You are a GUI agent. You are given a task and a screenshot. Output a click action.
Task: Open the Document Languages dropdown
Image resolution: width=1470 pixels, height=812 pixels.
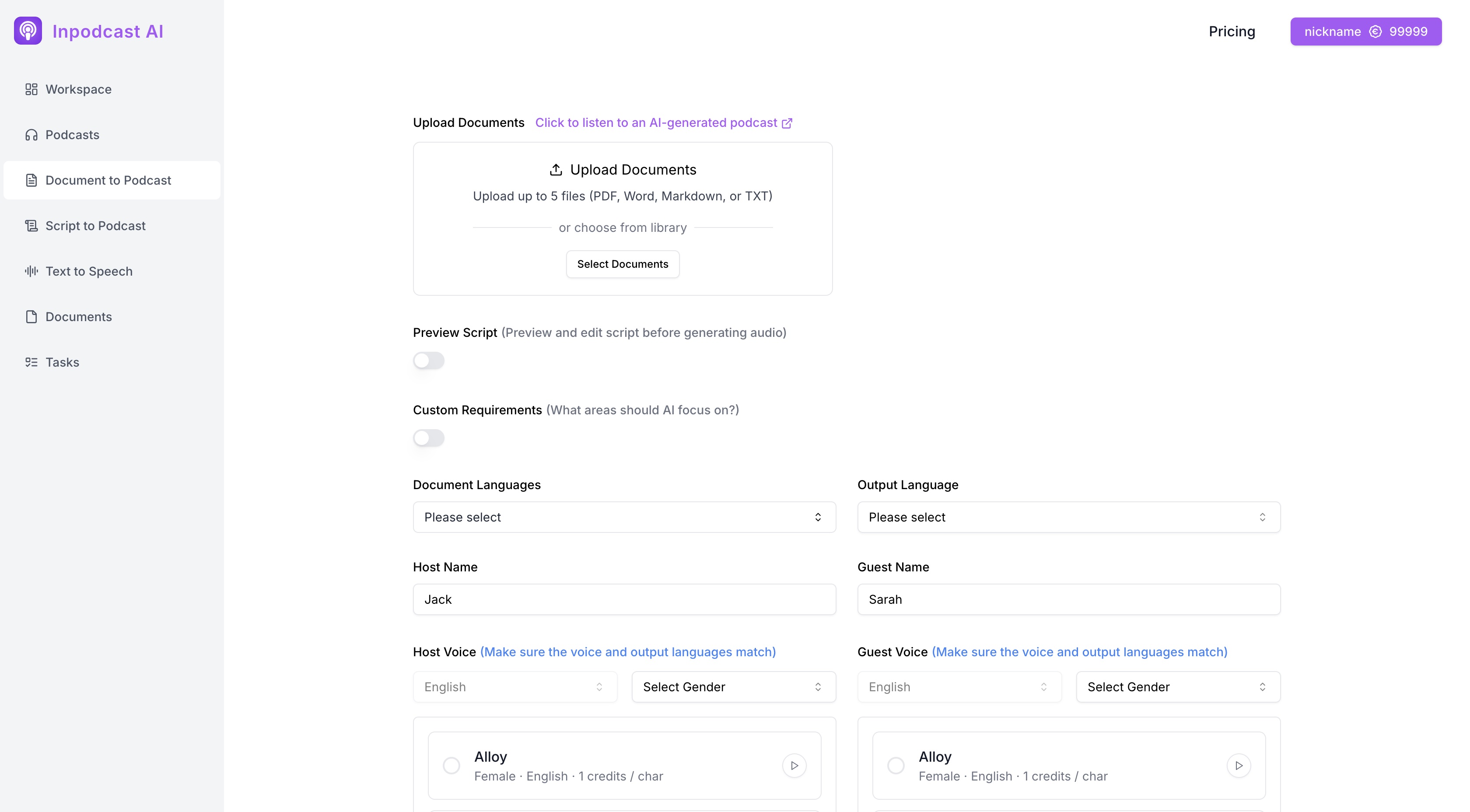pos(624,517)
